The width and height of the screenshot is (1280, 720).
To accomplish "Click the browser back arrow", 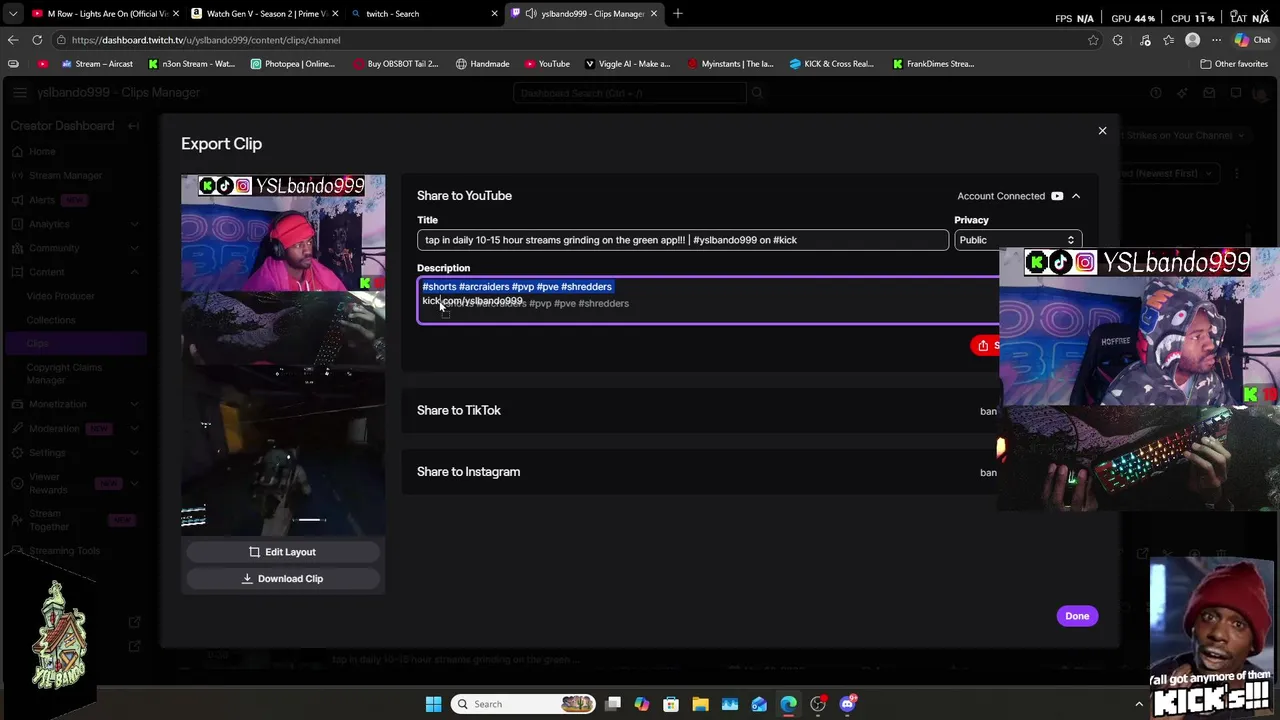I will coord(13,40).
